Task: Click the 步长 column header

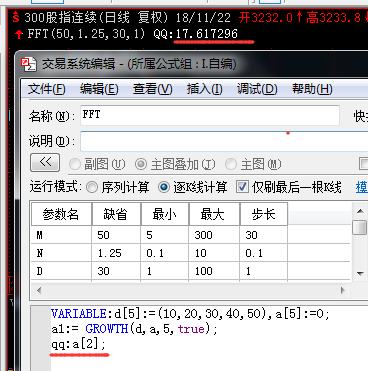Action: pos(264,214)
